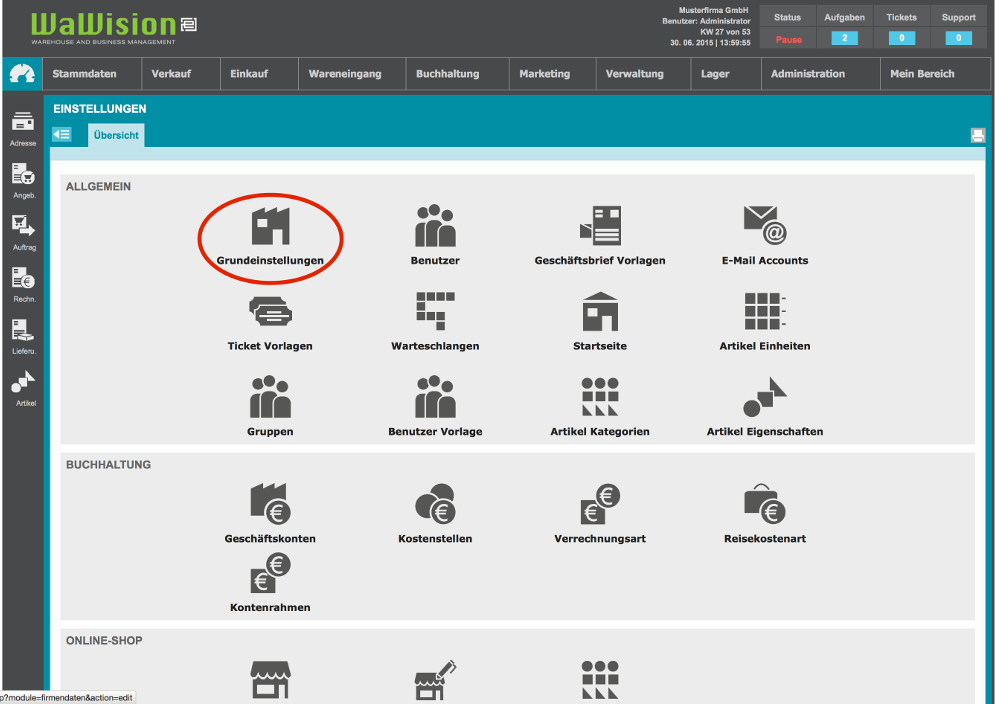This screenshot has height=704, width=995.
Task: Open Artikel Kategorien icon
Action: point(600,398)
